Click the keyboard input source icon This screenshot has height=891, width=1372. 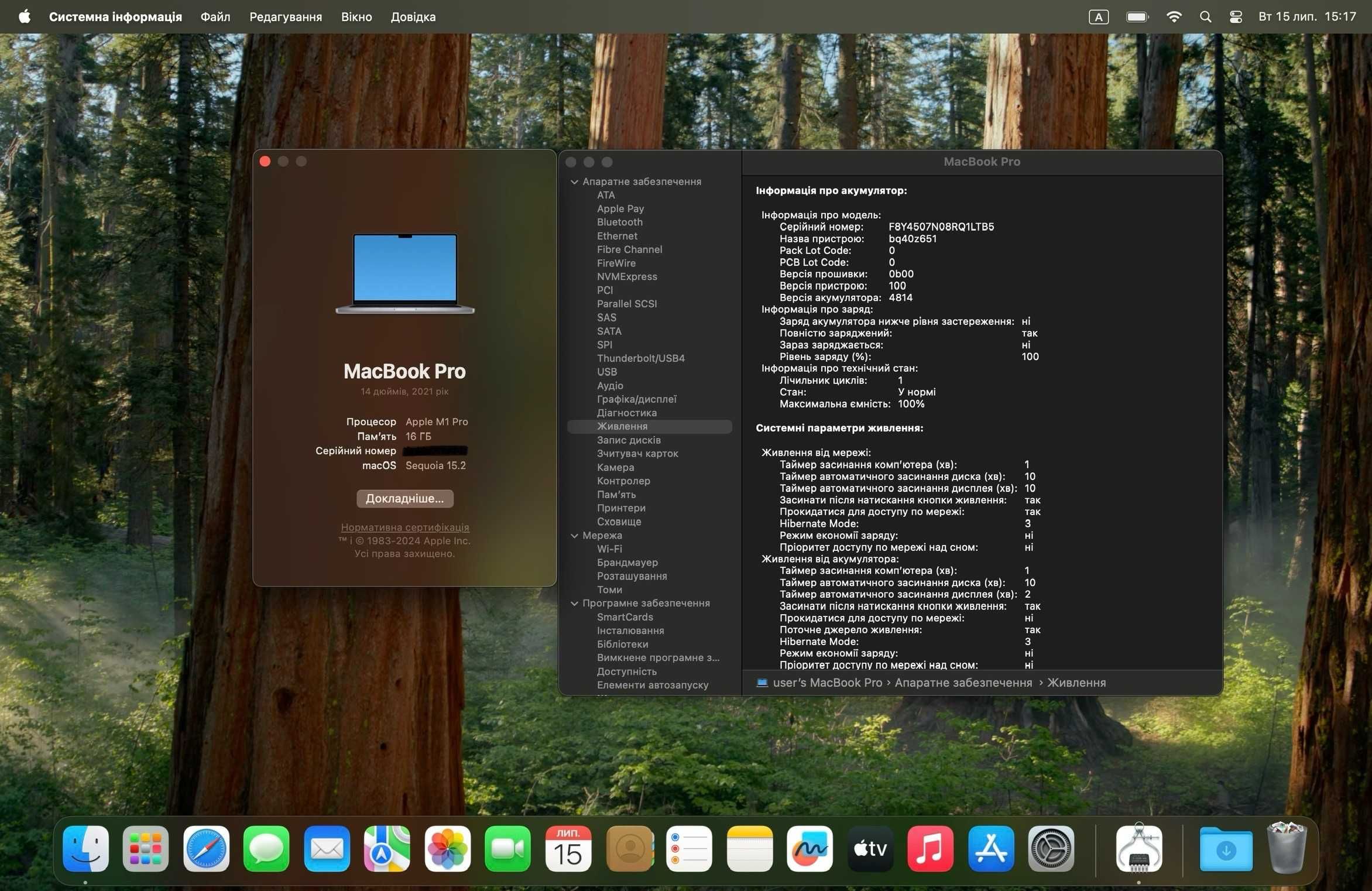1099,17
